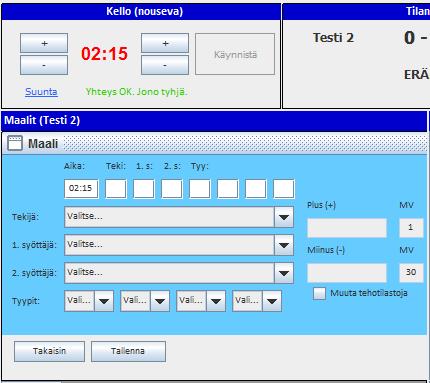Decrease clock minutes with left minus button
The width and height of the screenshot is (430, 383).
(x=44, y=65)
